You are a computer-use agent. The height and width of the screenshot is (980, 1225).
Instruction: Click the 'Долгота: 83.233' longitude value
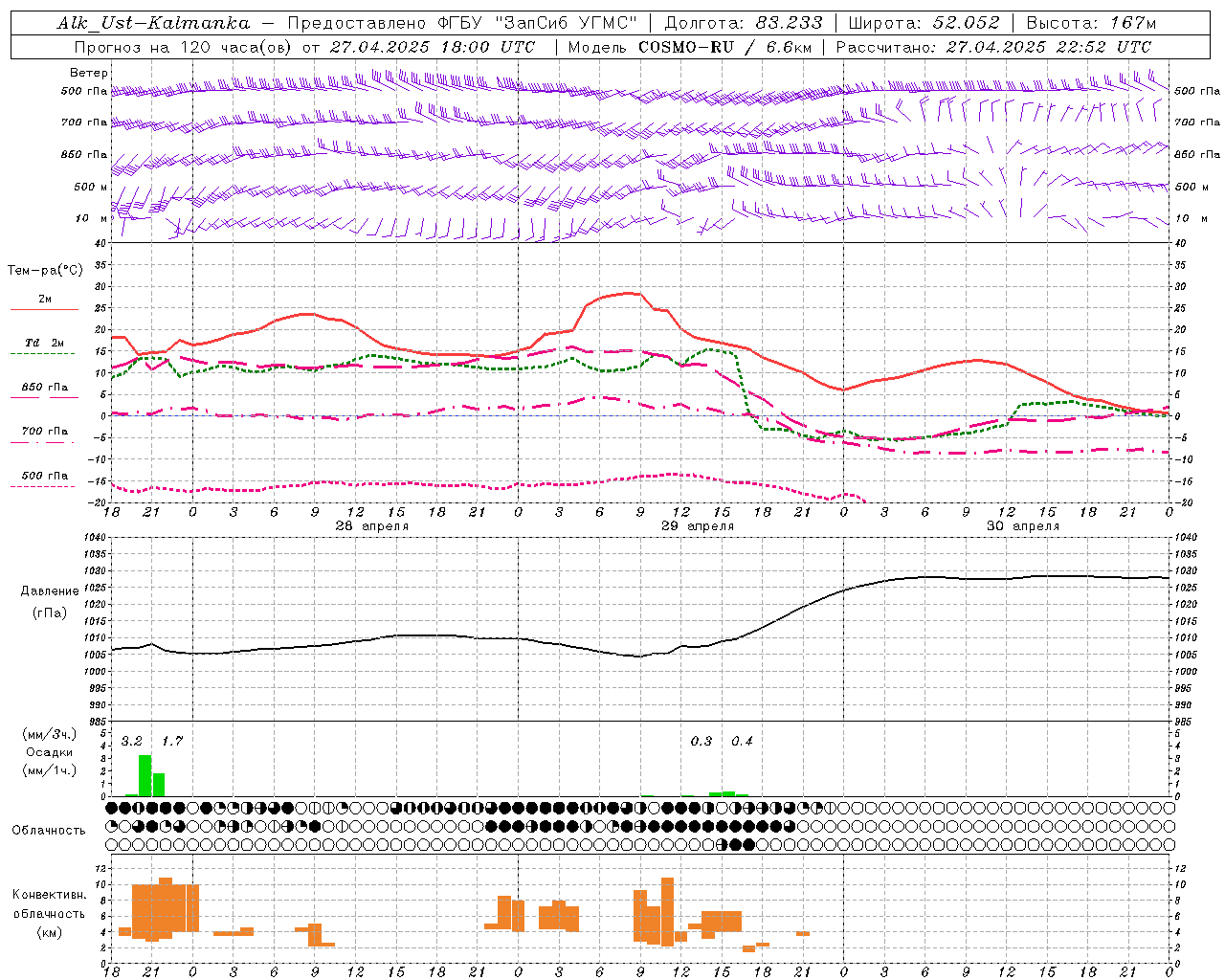click(744, 23)
